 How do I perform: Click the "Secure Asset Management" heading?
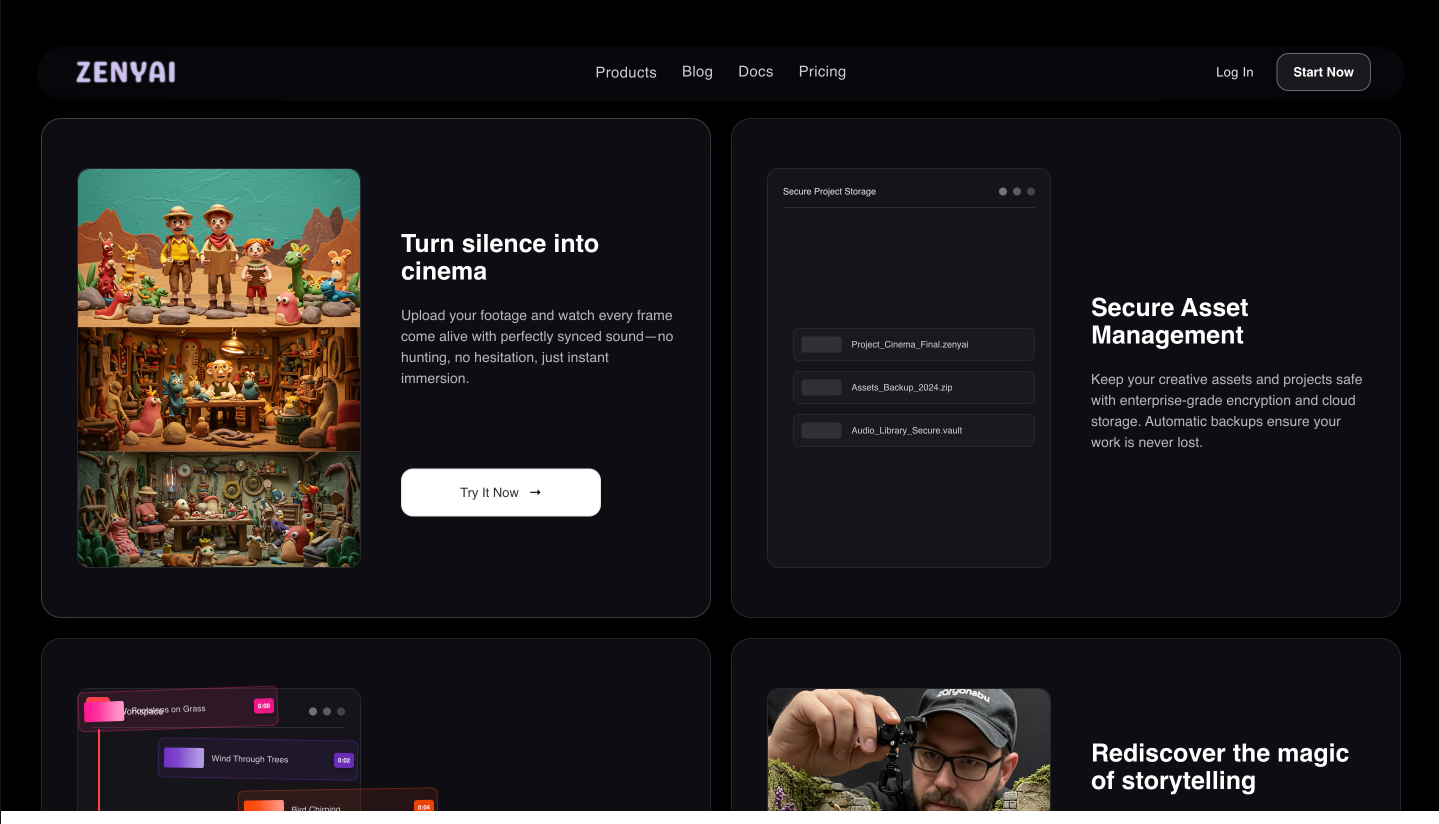(x=1170, y=321)
